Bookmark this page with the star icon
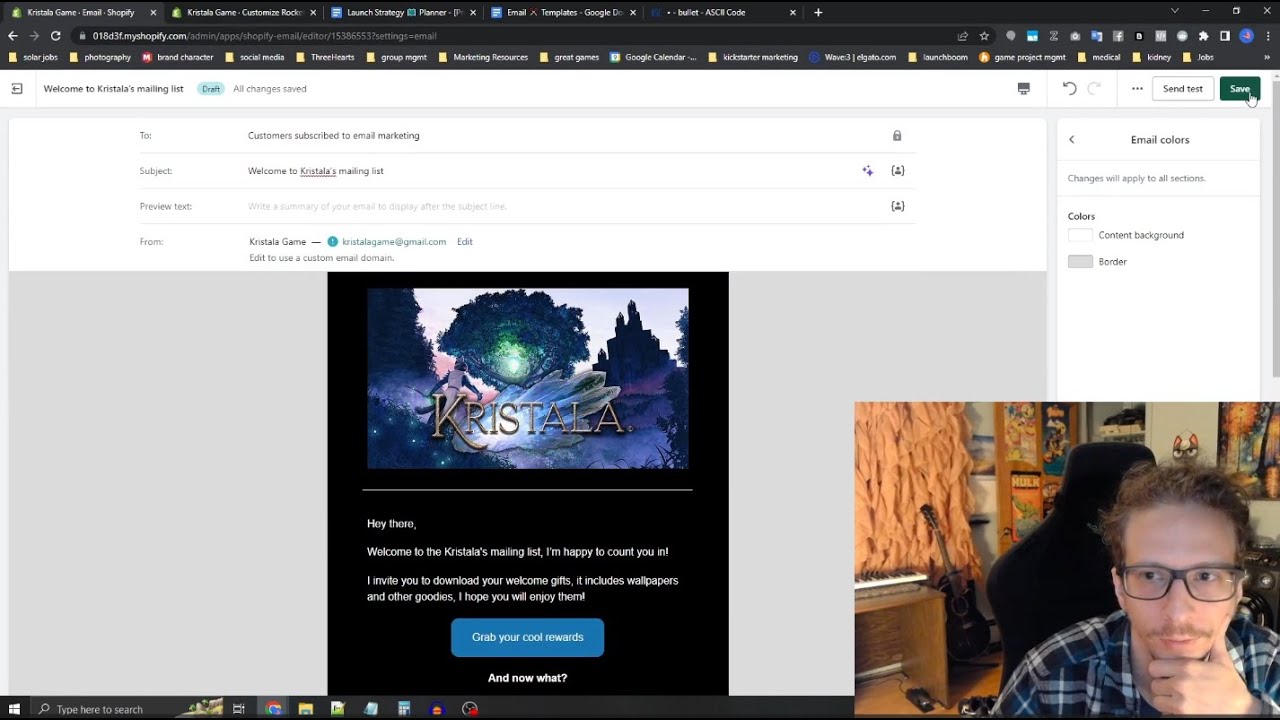Viewport: 1280px width, 720px height. coord(984,36)
